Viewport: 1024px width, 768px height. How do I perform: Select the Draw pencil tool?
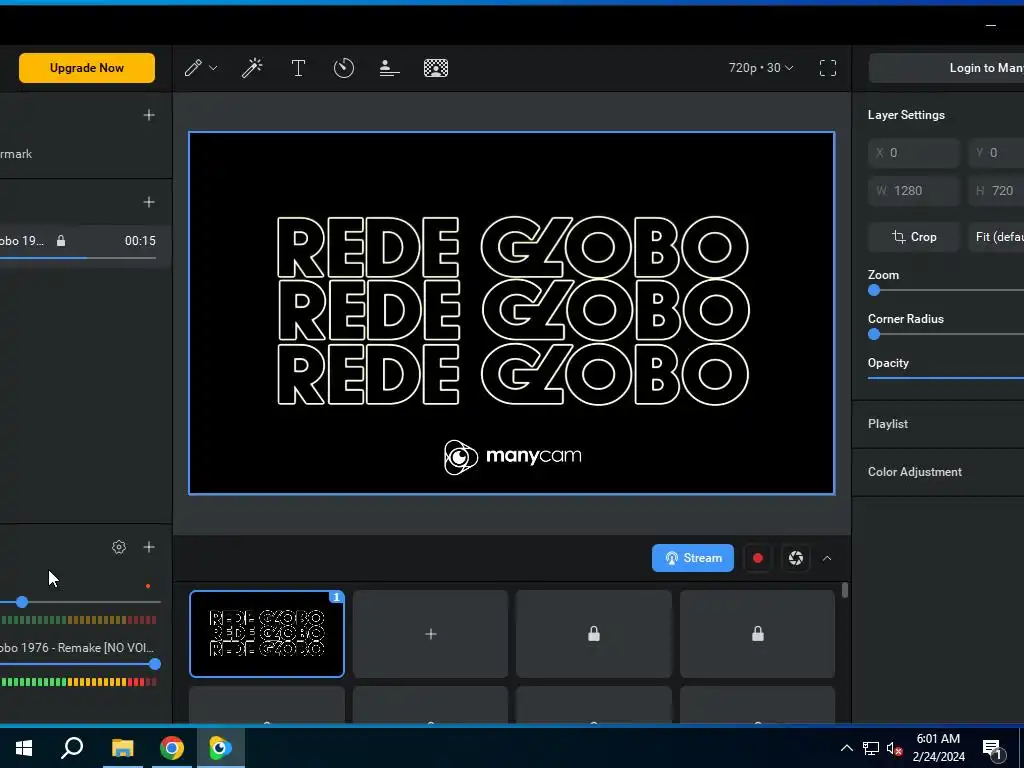click(193, 68)
